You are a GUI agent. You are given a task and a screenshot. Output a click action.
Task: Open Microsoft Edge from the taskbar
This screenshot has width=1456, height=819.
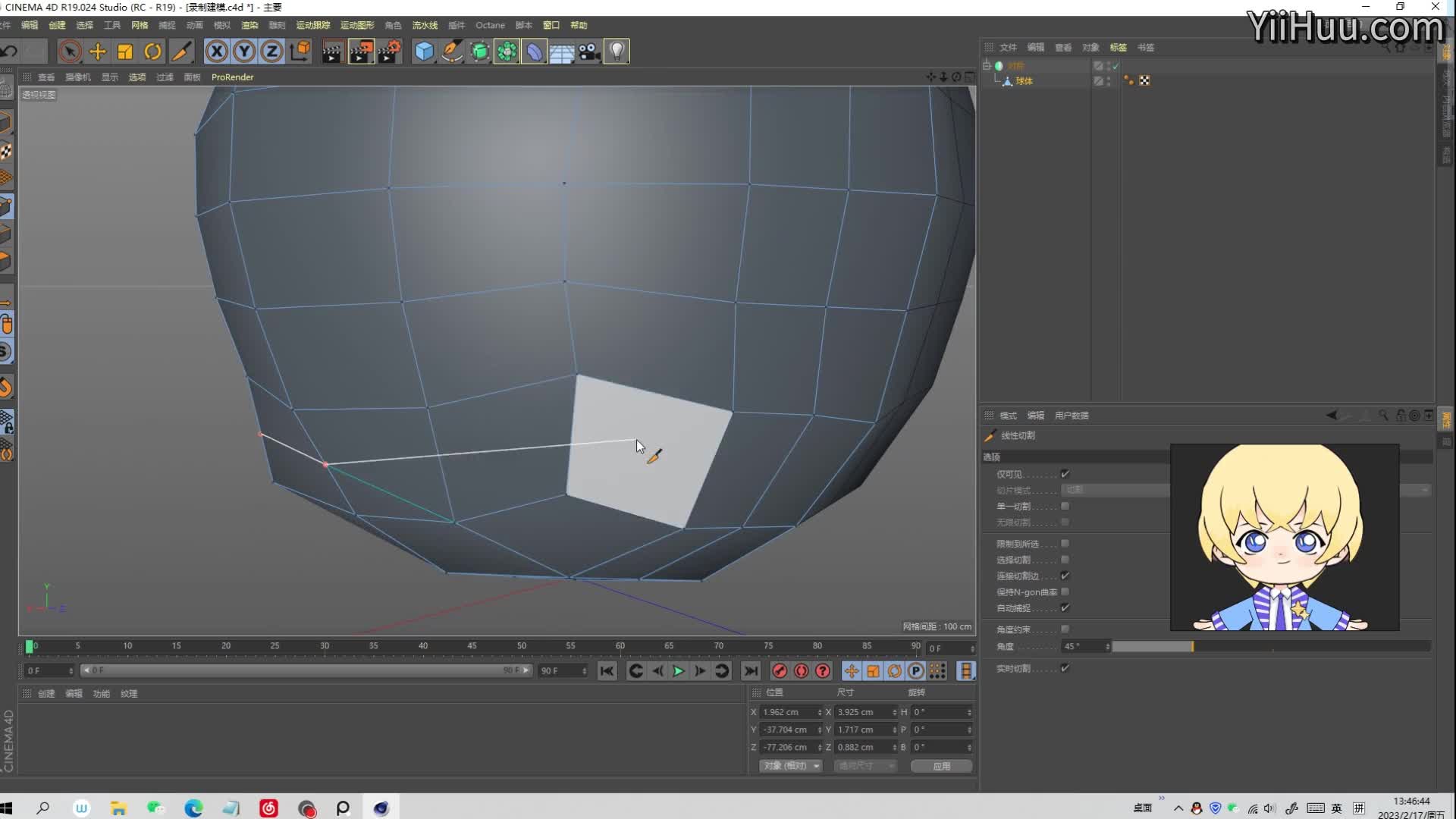point(193,808)
